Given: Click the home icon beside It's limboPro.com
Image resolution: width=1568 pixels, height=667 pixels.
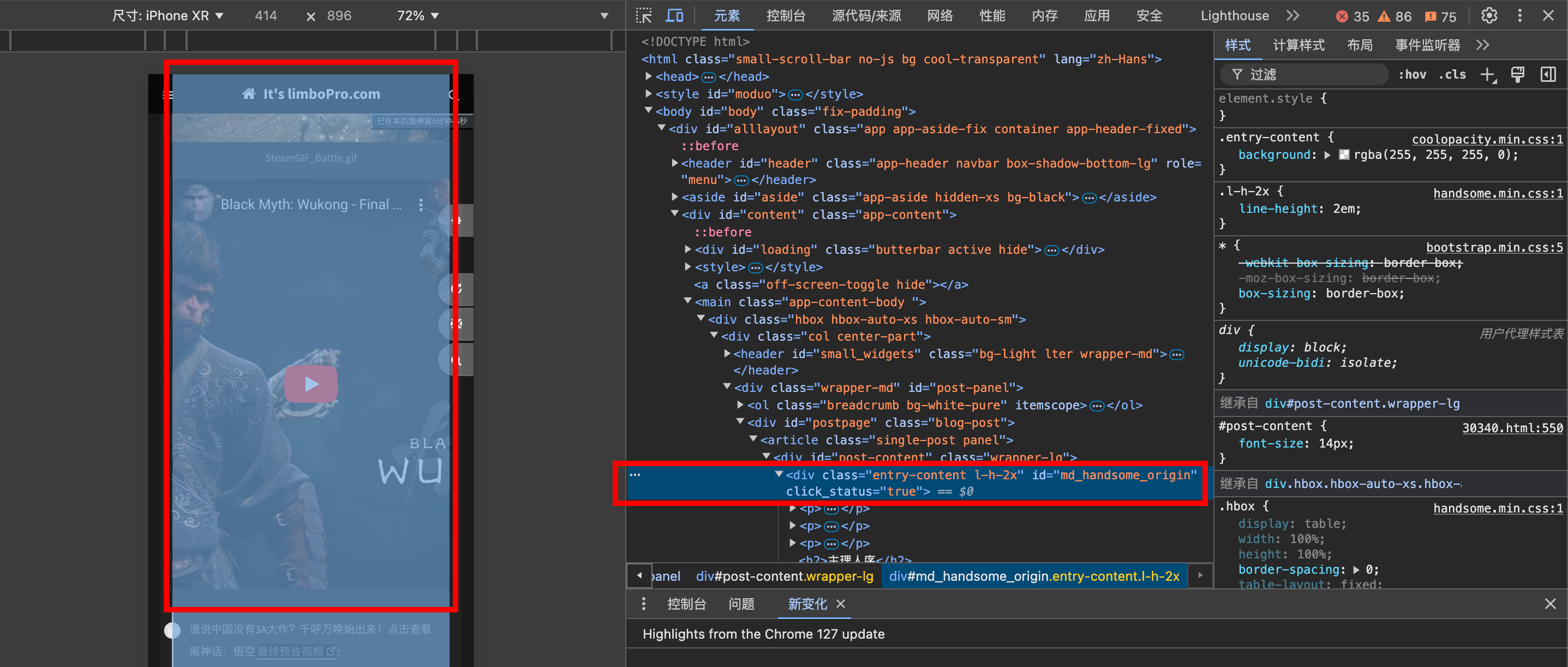Looking at the screenshot, I should 248,94.
